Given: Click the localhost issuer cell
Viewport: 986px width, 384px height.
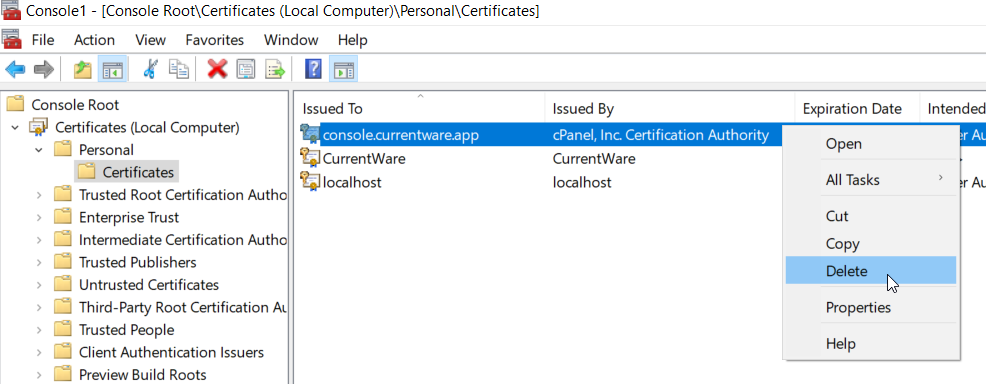Looking at the screenshot, I should [x=582, y=182].
